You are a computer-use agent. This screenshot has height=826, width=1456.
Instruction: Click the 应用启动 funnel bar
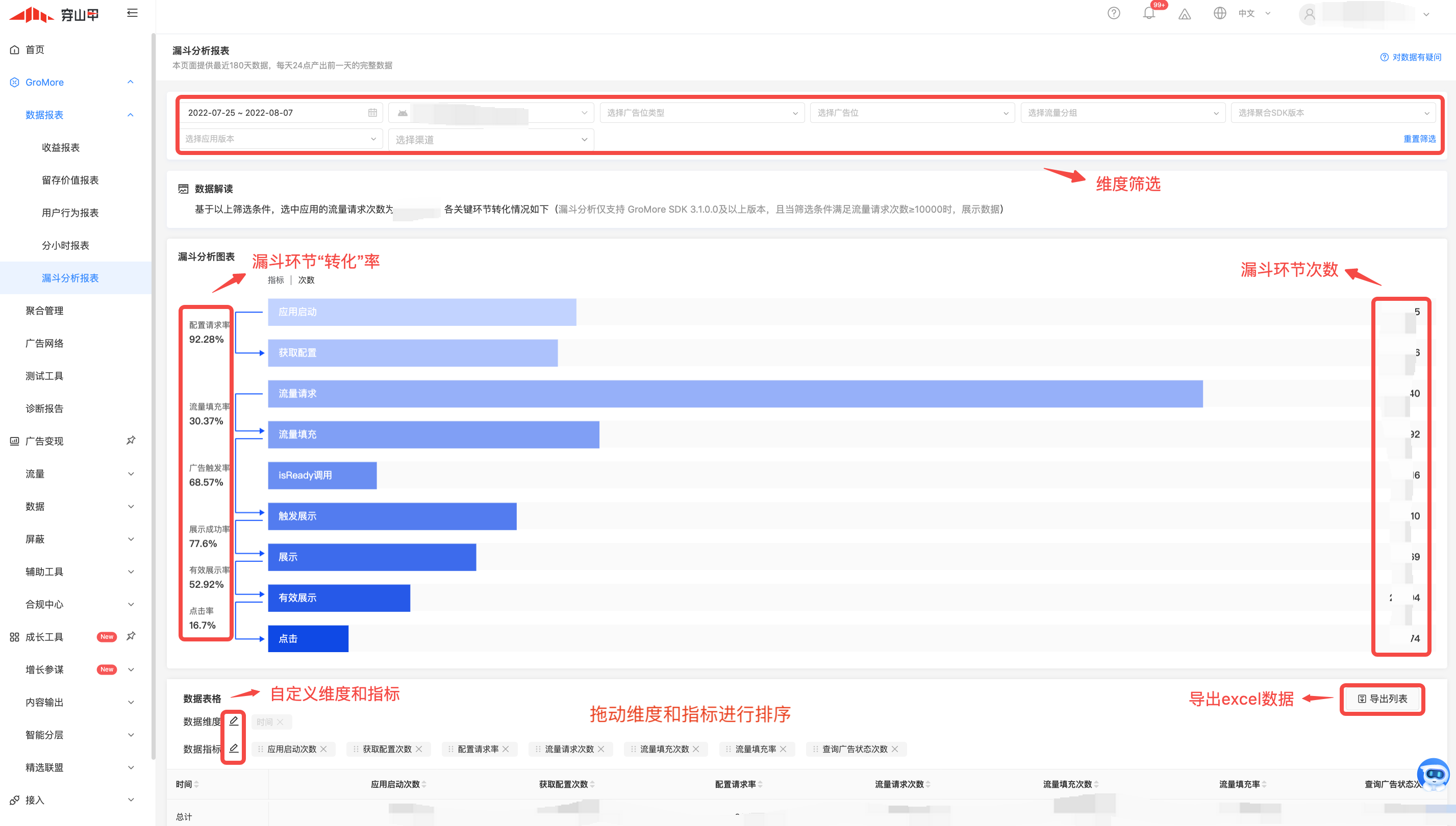tap(422, 312)
